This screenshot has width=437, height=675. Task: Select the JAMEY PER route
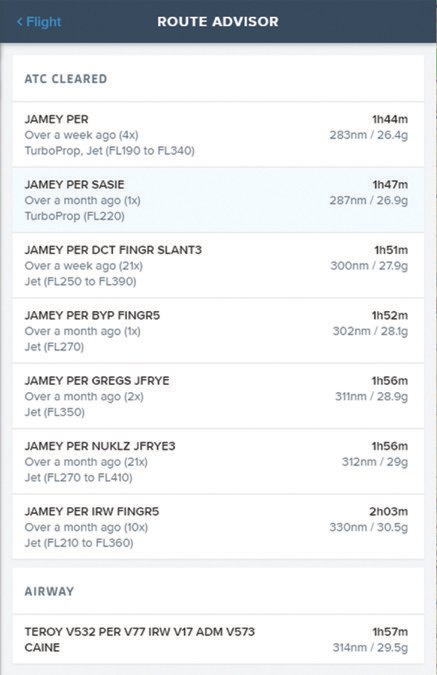tap(218, 135)
